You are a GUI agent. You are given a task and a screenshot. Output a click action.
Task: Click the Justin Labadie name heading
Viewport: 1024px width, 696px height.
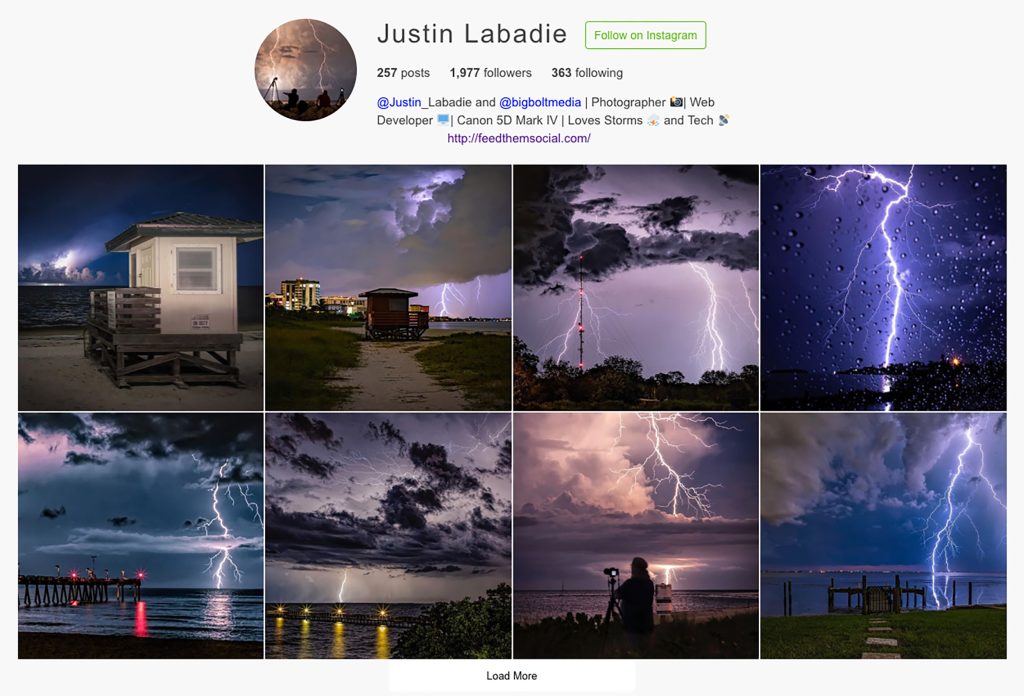[x=472, y=34]
